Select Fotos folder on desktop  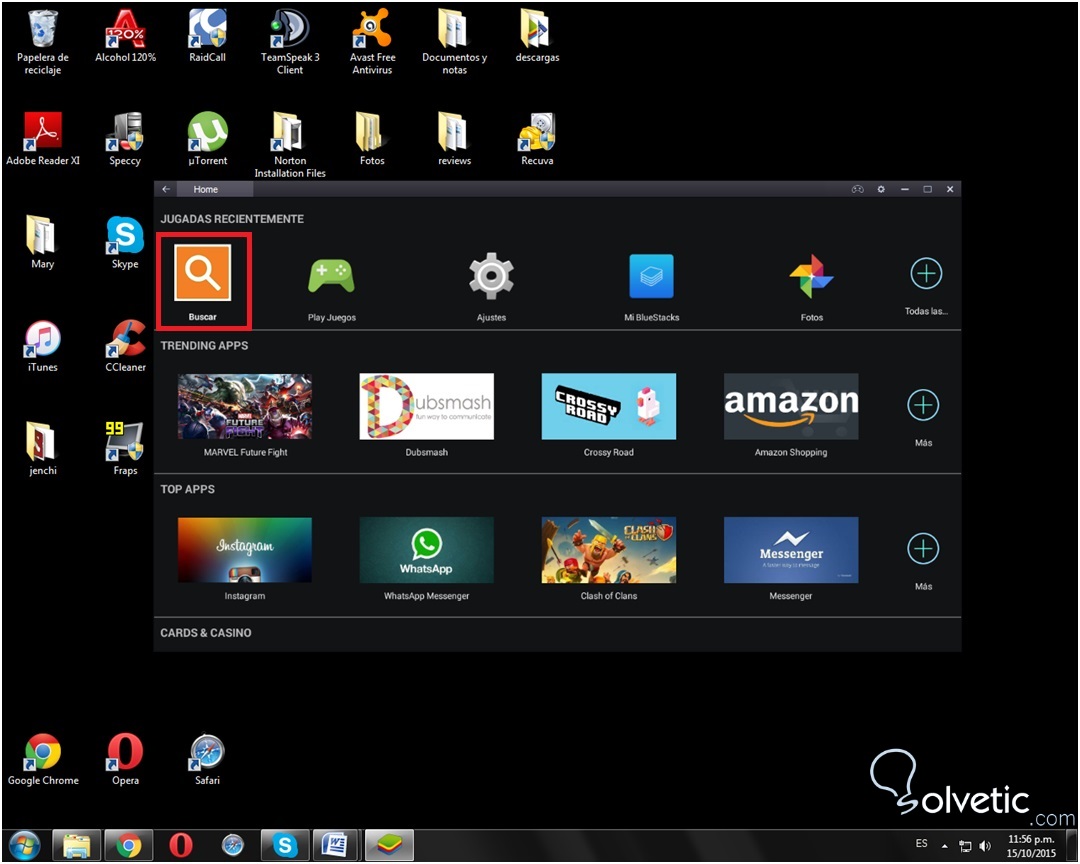point(372,139)
